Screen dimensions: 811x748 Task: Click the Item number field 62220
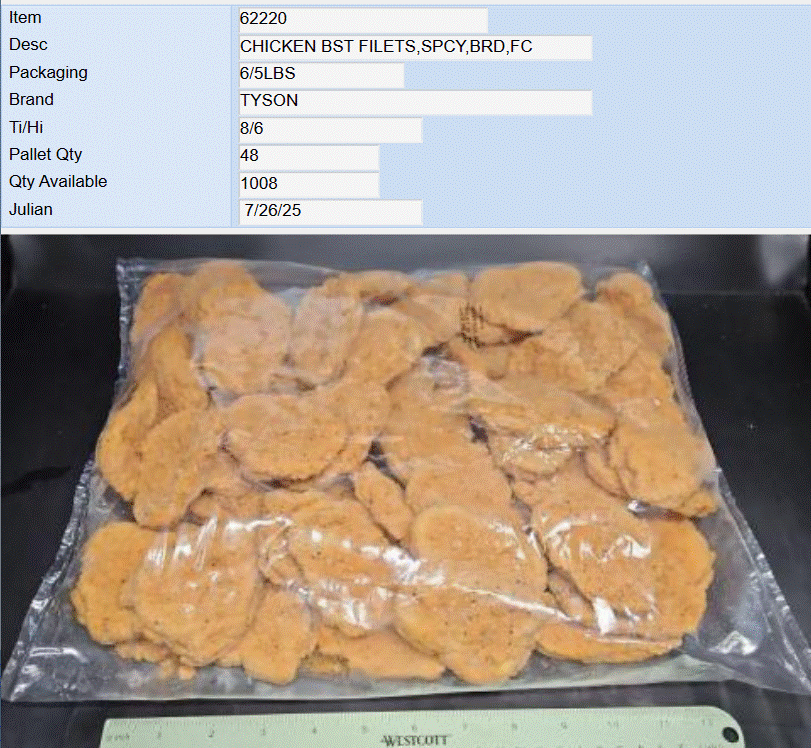click(x=363, y=19)
